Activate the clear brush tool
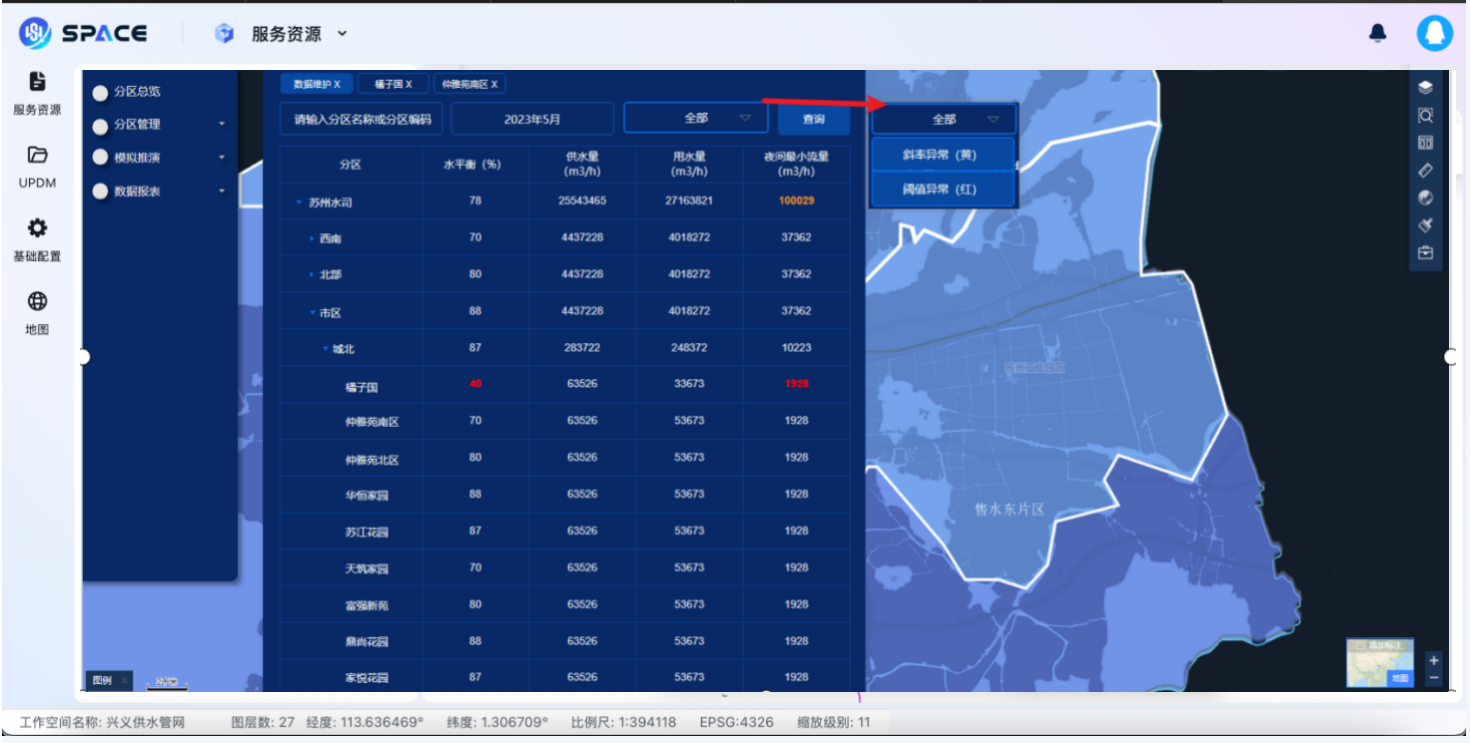This screenshot has height=744, width=1470. coord(1425,225)
